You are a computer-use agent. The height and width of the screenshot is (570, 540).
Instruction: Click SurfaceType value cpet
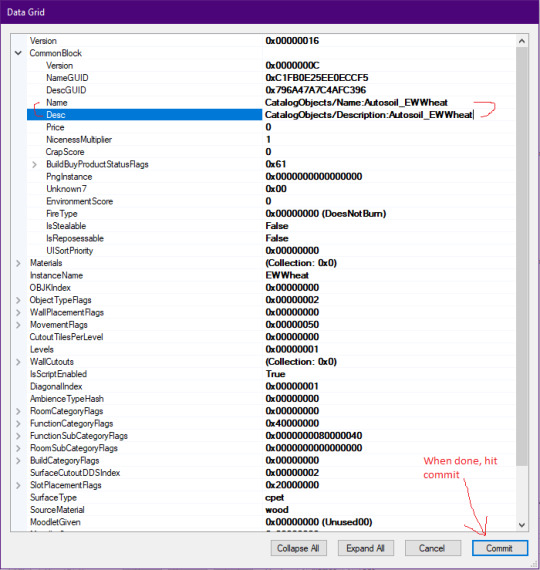tap(275, 498)
